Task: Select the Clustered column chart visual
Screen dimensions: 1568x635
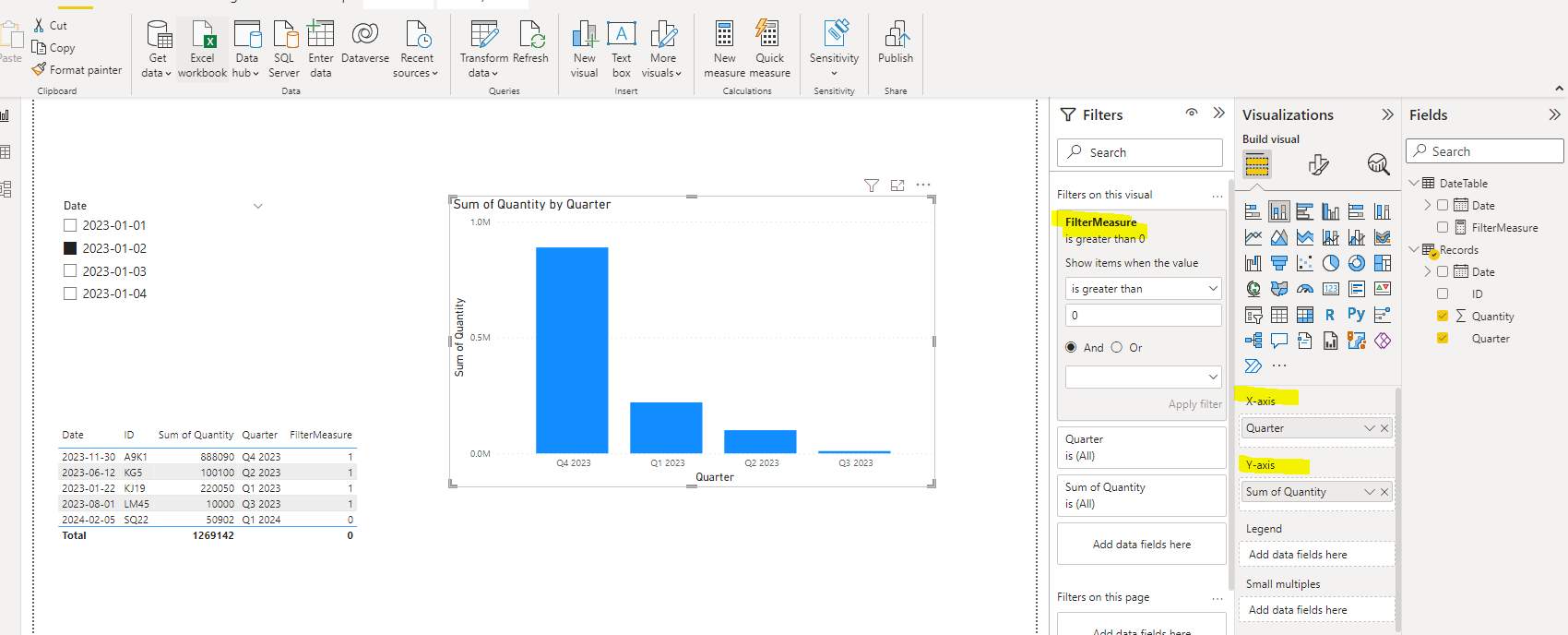Action: pos(1330,211)
